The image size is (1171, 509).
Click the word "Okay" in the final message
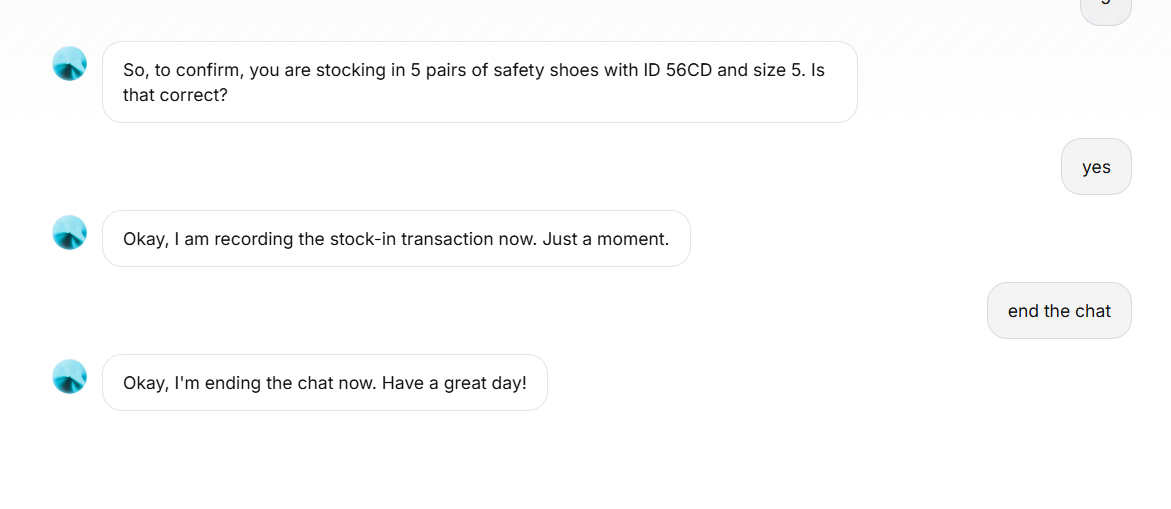[x=144, y=383]
